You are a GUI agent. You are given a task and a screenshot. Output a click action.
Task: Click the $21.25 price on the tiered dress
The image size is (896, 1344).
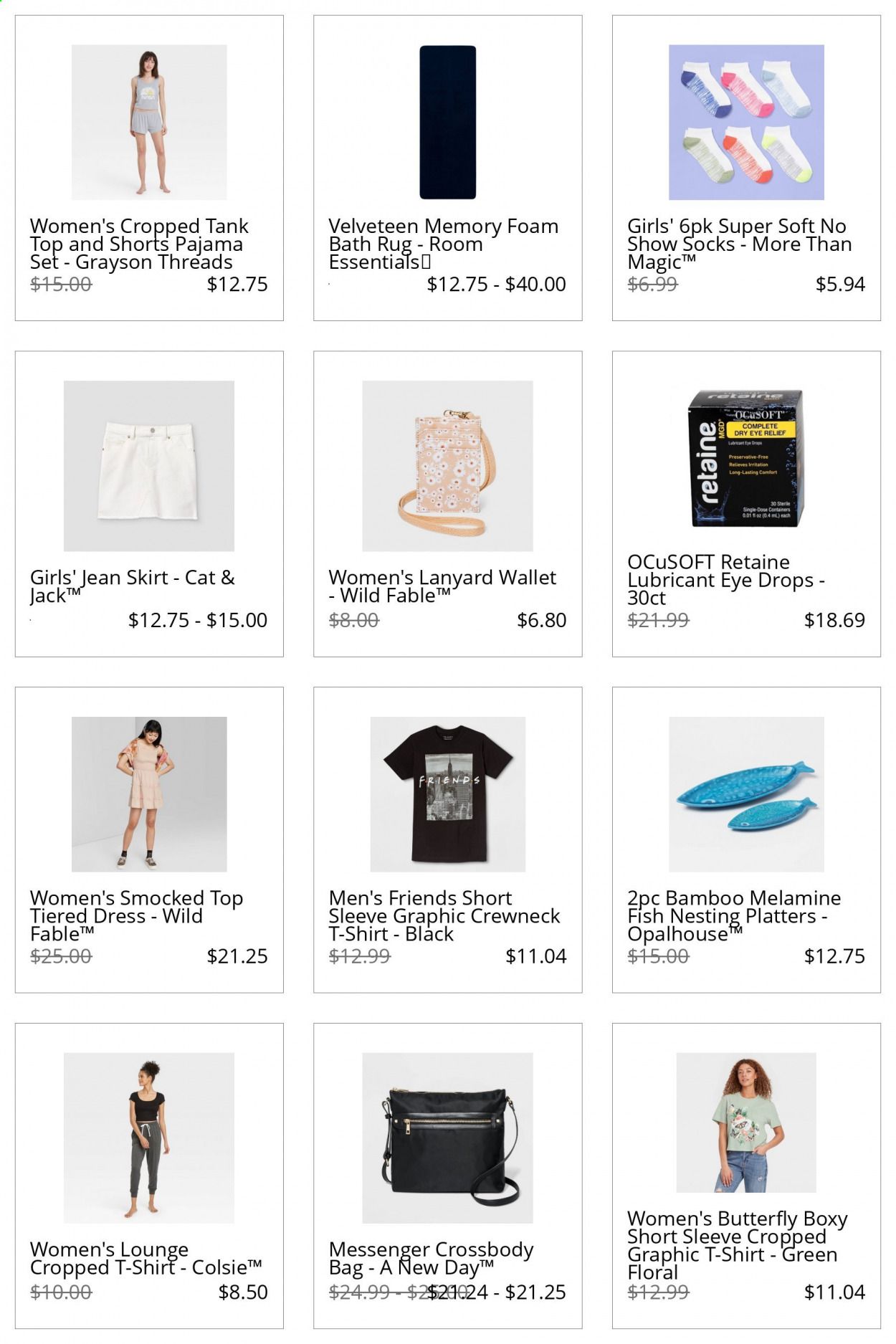click(x=237, y=956)
